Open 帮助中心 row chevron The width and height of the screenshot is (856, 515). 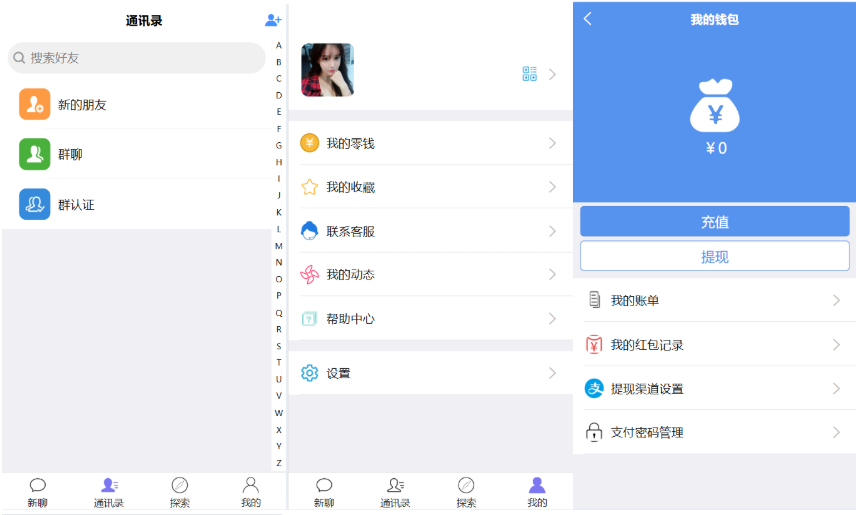pyautogui.click(x=552, y=318)
